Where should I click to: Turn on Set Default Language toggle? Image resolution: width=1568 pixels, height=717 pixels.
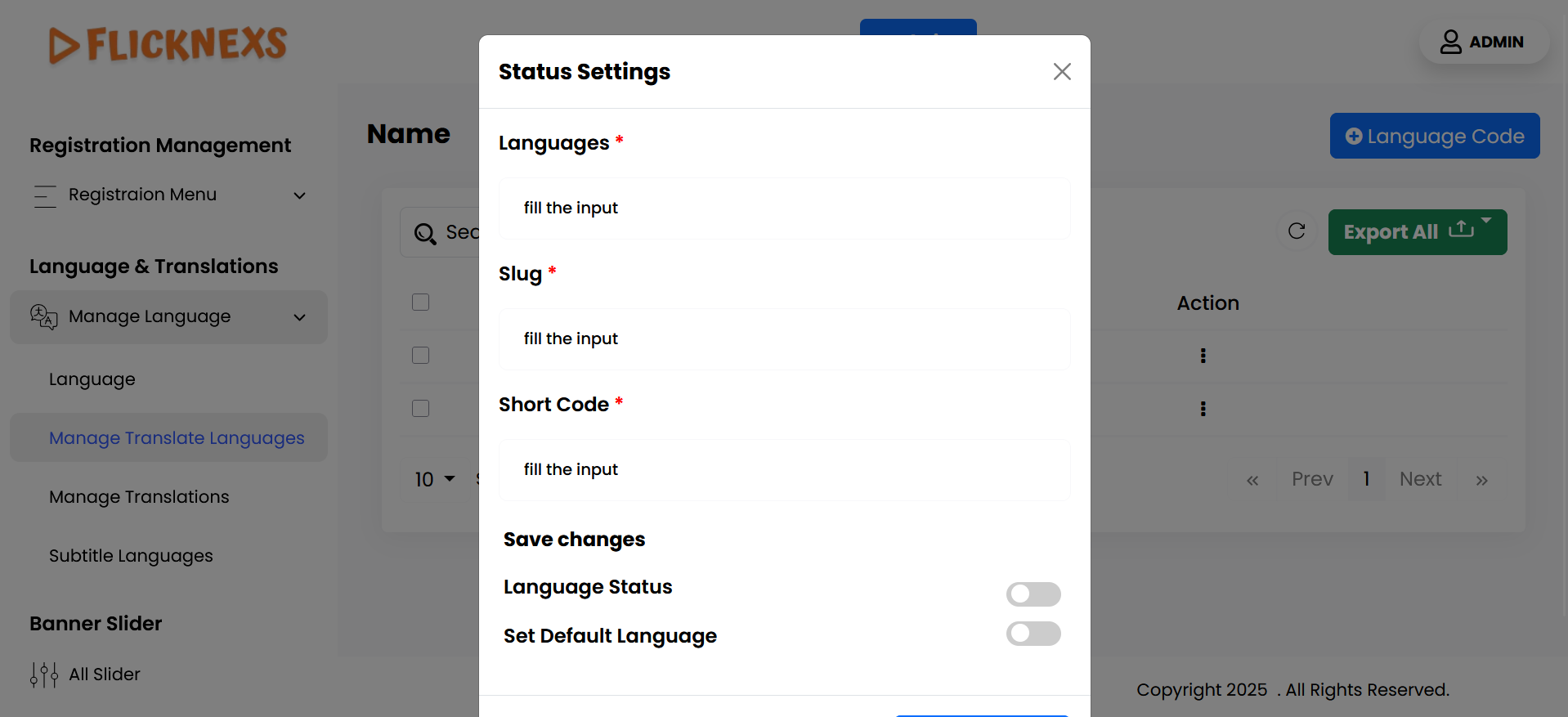1033,634
